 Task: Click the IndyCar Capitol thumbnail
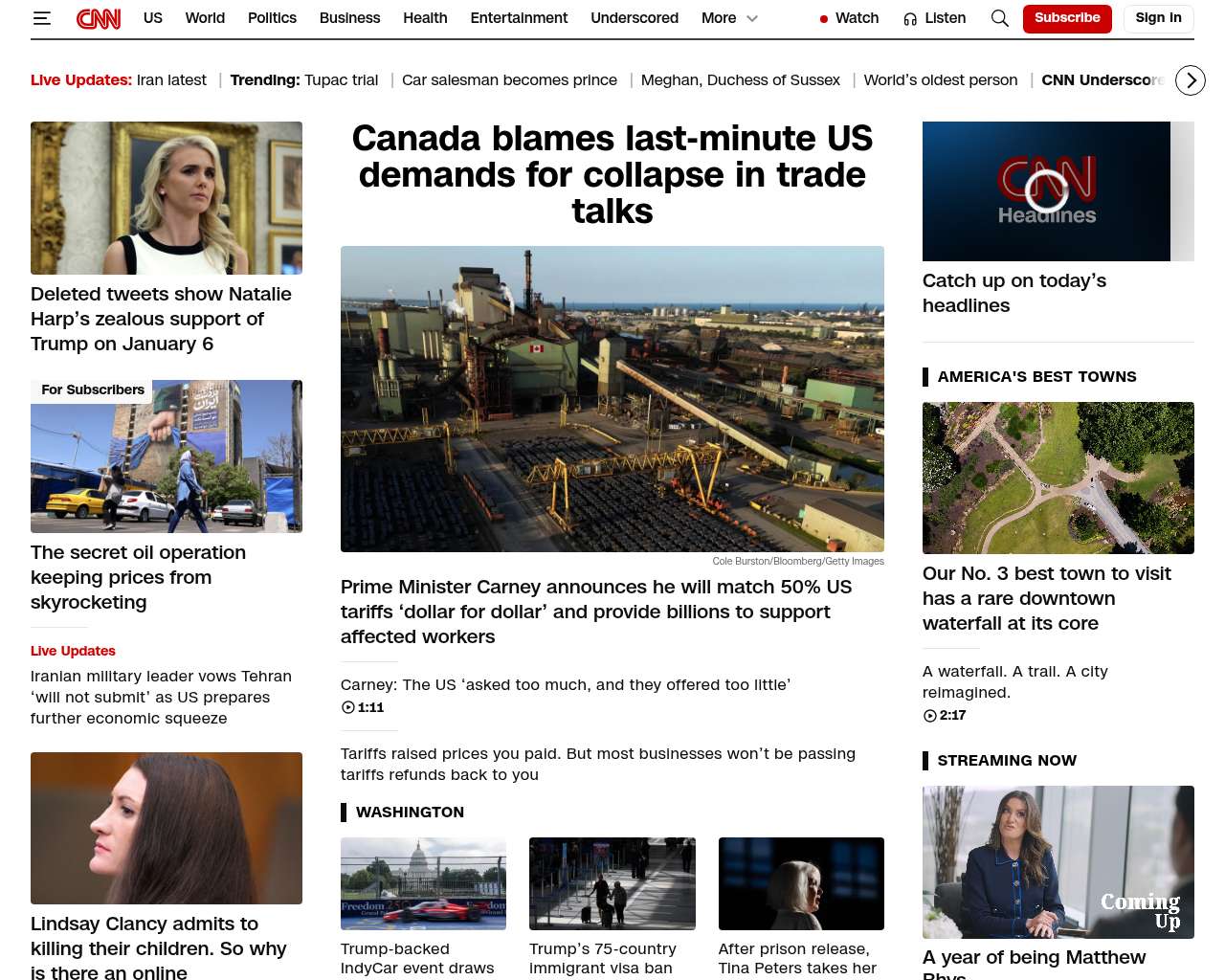click(423, 883)
